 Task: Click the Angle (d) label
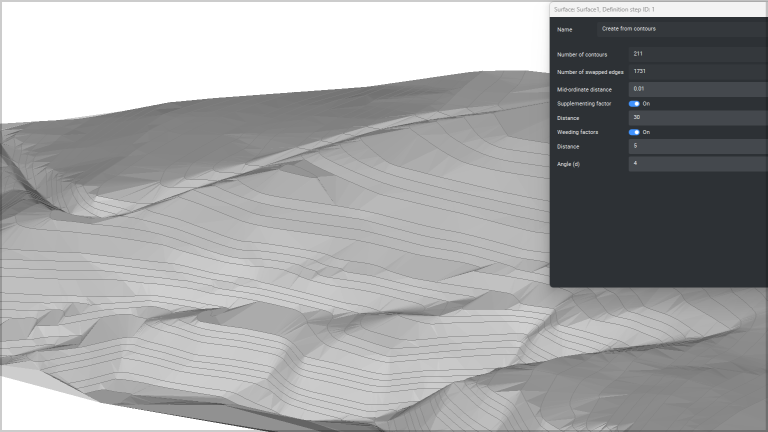568,164
